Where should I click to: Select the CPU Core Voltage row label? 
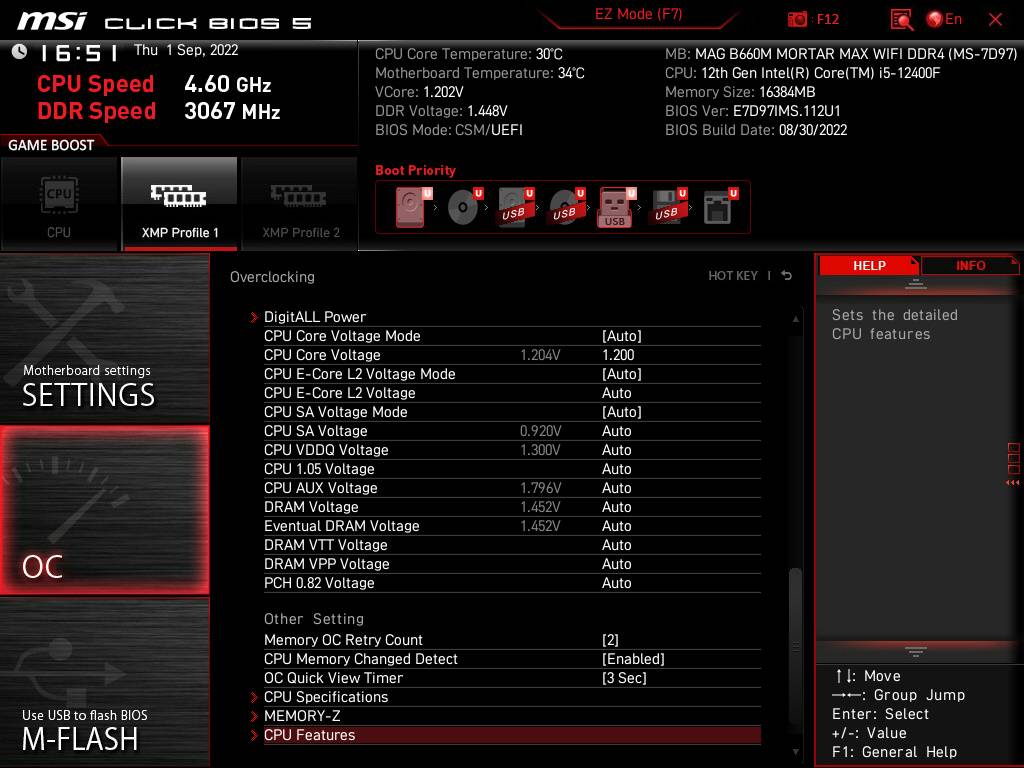coord(322,355)
